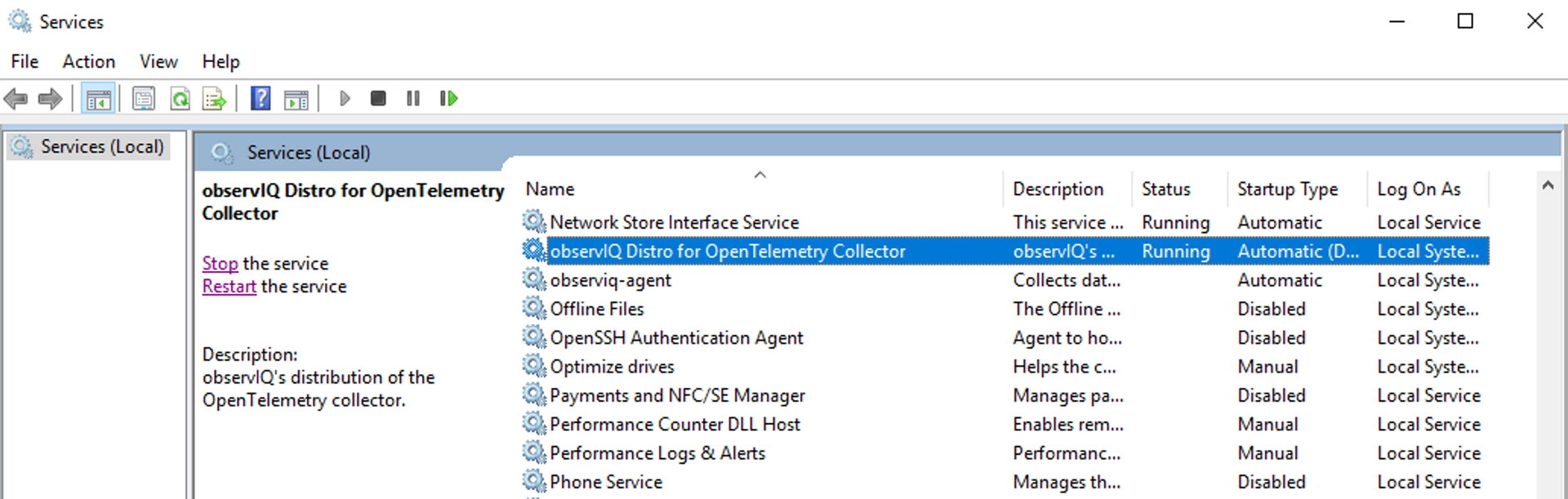The image size is (1568, 499).
Task: Open the Help menu
Action: [x=221, y=61]
